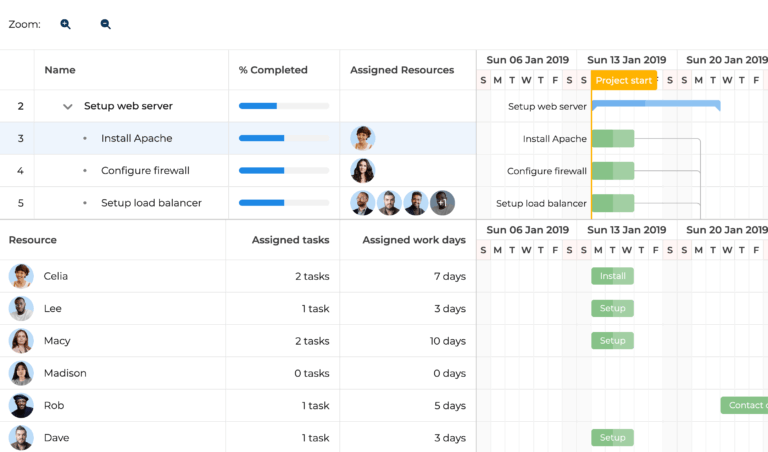Screen dimensions: 768x452
Task: Click Lee's avatar in resource list
Action: tap(21, 309)
